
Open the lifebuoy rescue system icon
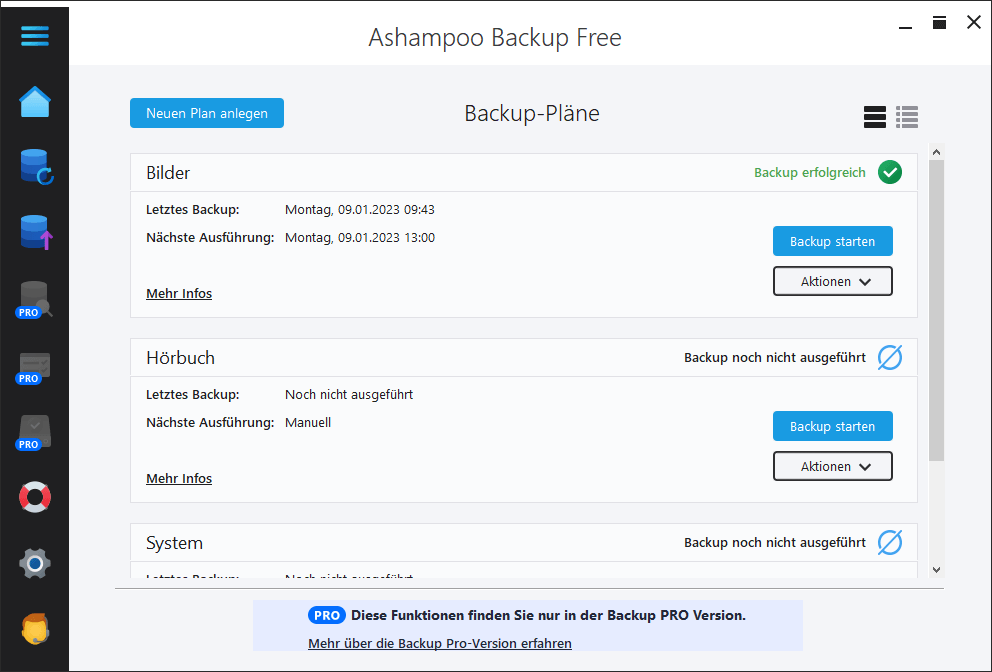pyautogui.click(x=34, y=496)
